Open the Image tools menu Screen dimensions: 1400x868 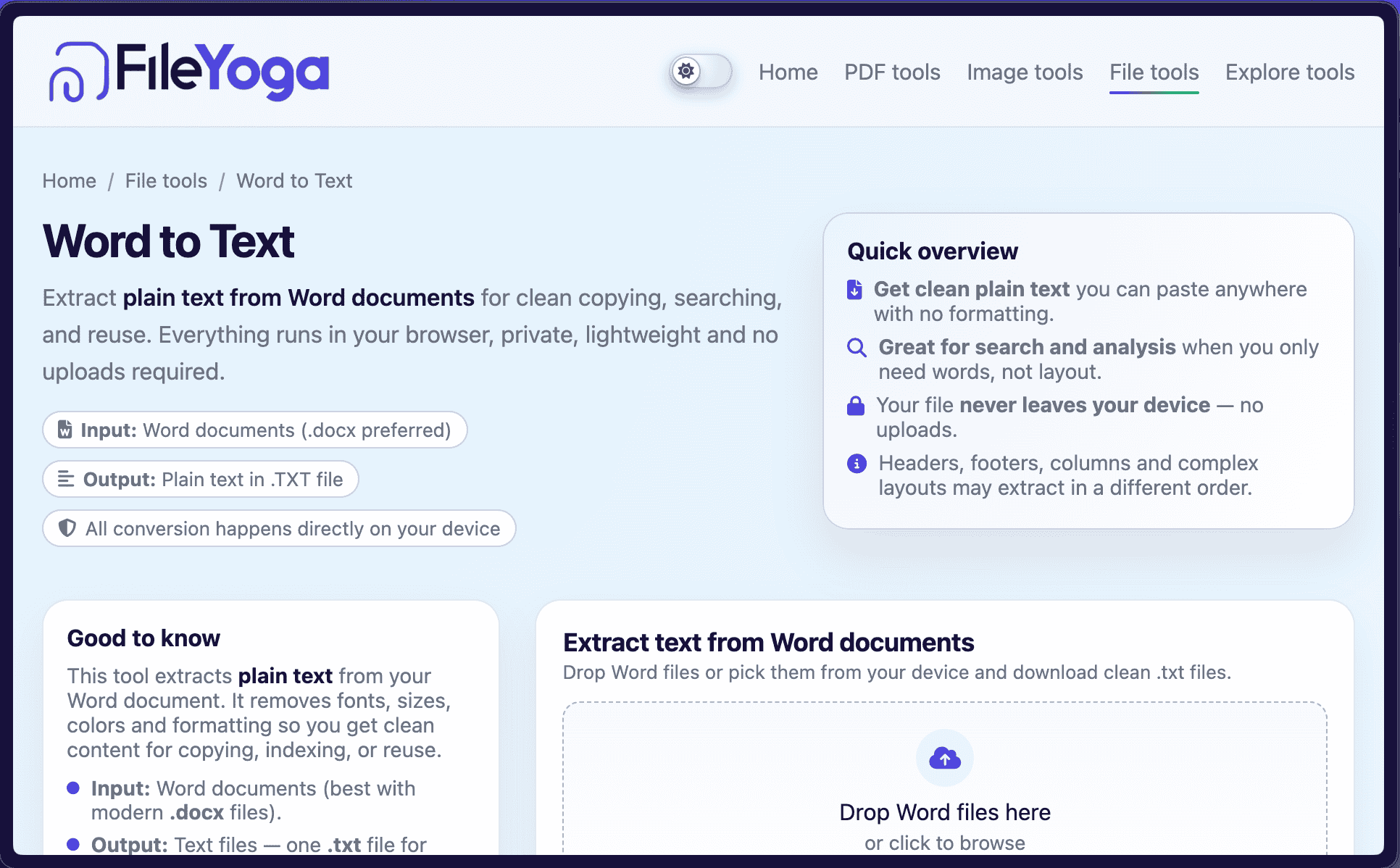click(x=1025, y=72)
